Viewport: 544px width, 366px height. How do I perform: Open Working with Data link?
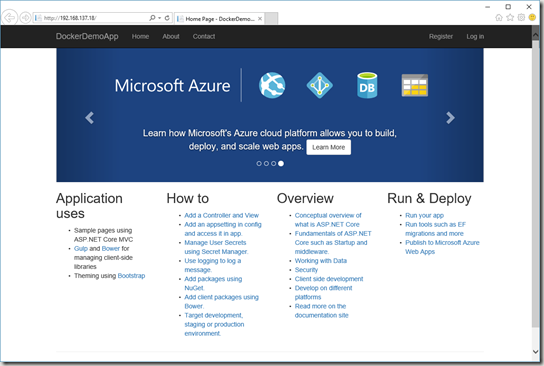(321, 261)
